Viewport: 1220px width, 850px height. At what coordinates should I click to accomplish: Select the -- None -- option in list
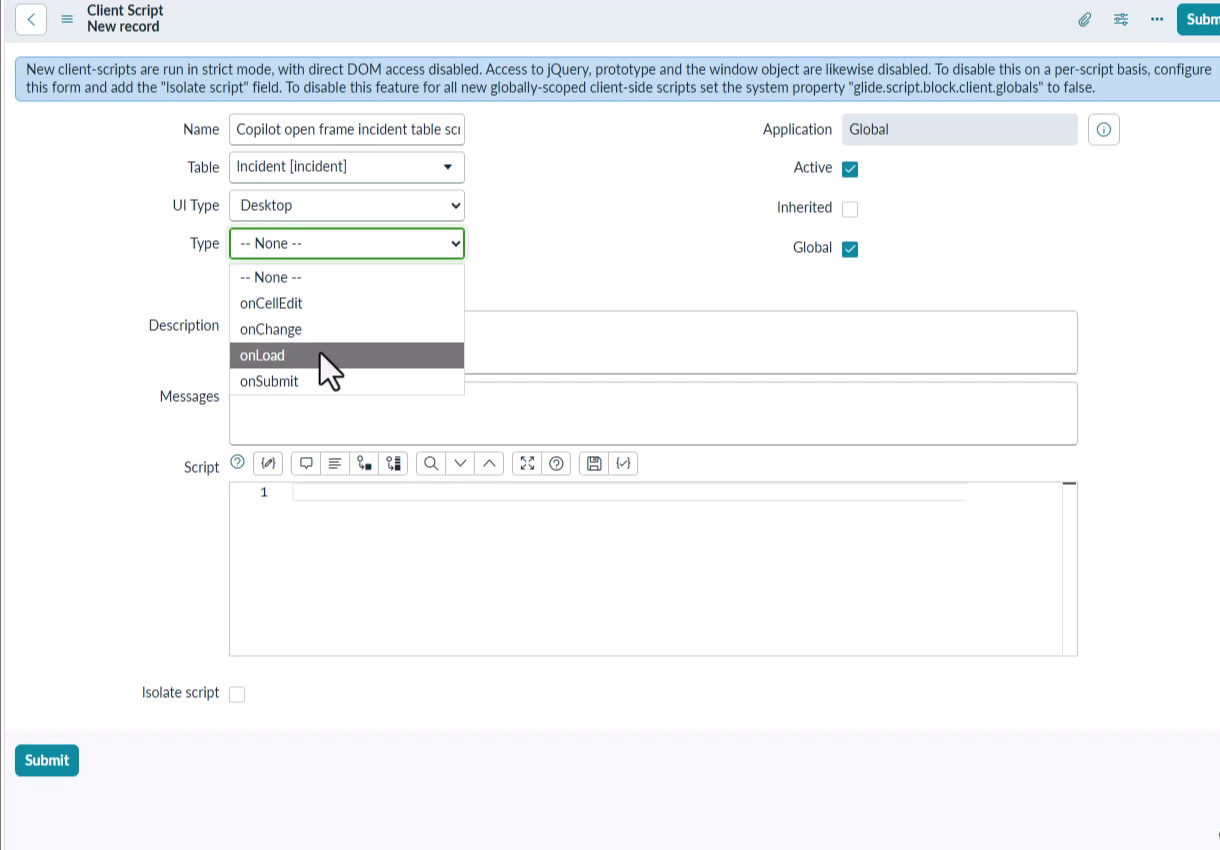tap(347, 277)
